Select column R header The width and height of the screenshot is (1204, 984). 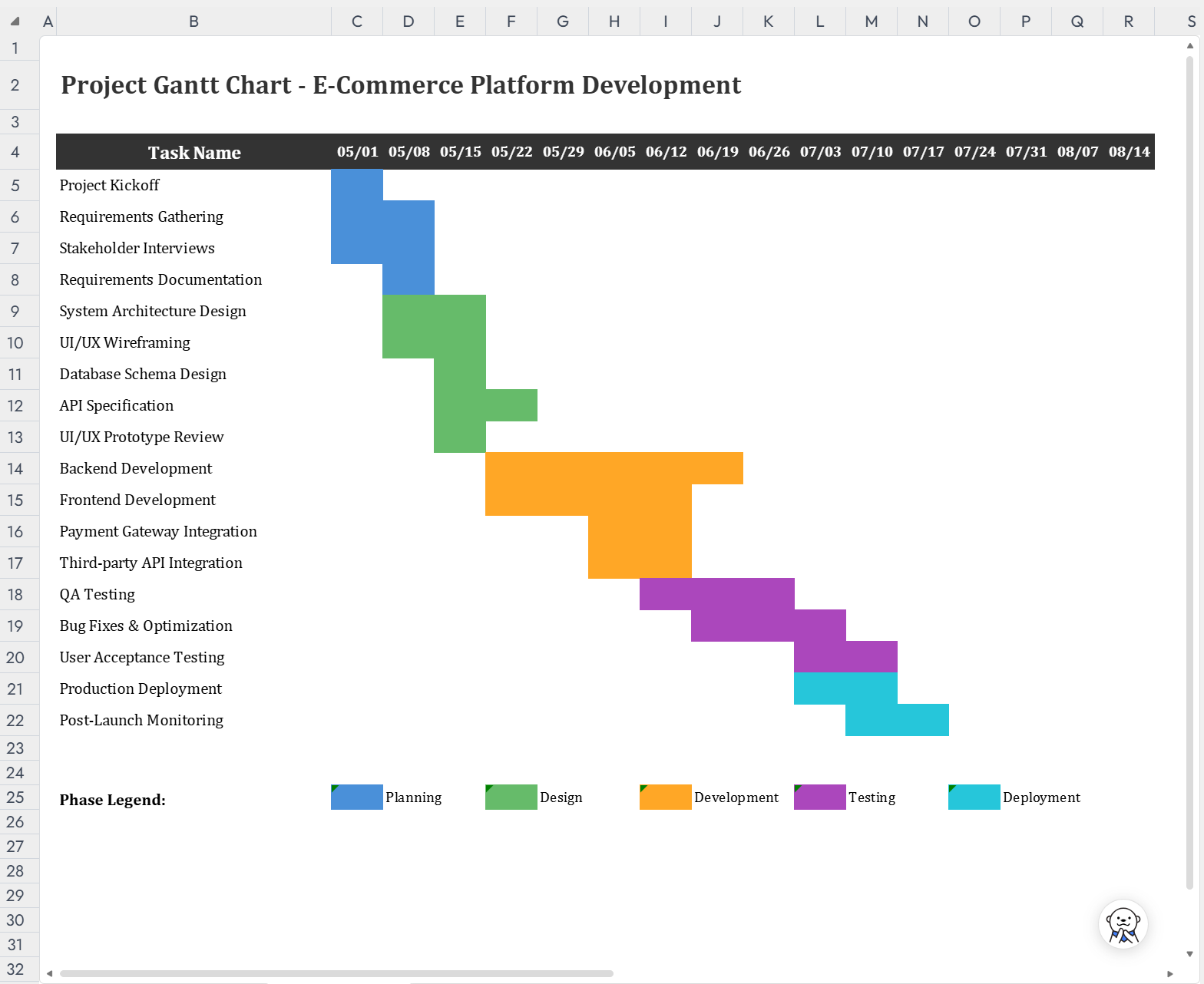1129,21
